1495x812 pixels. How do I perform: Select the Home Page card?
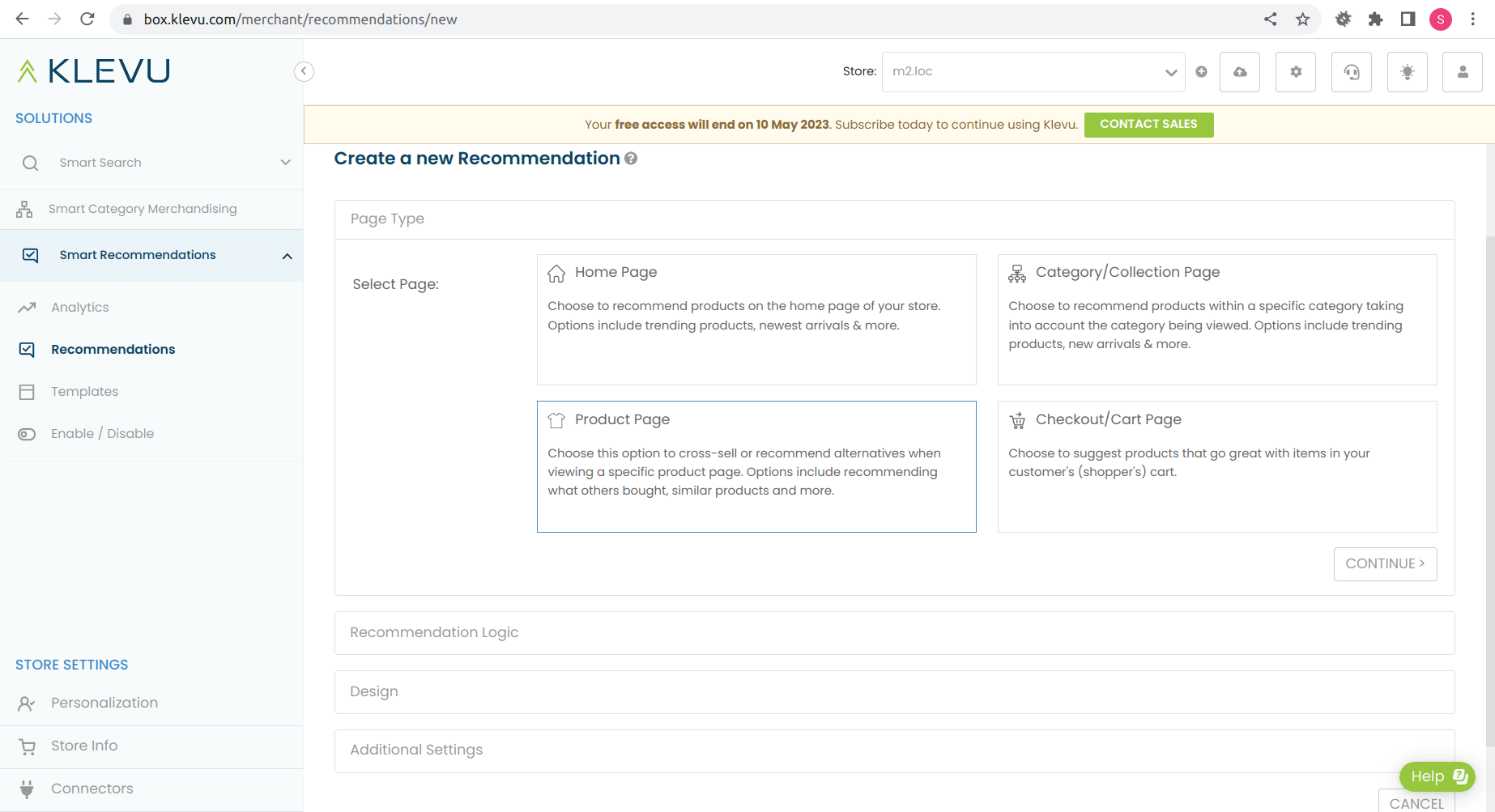click(756, 320)
